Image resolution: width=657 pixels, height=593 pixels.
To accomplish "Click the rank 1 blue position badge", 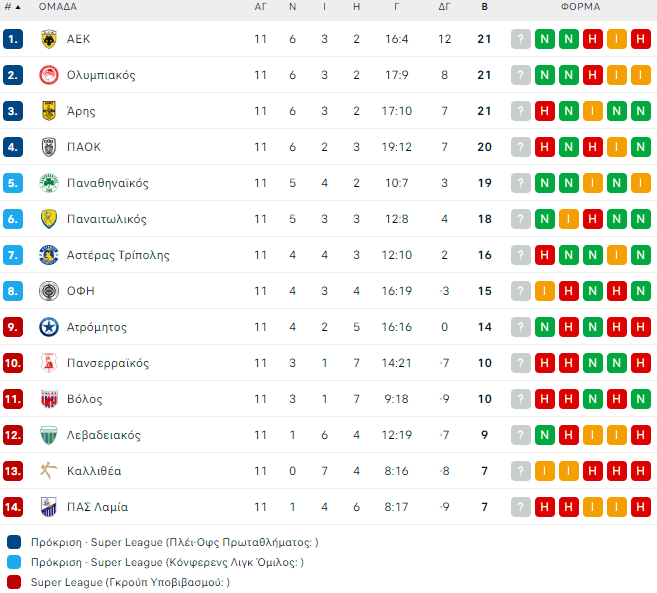I will click(13, 39).
